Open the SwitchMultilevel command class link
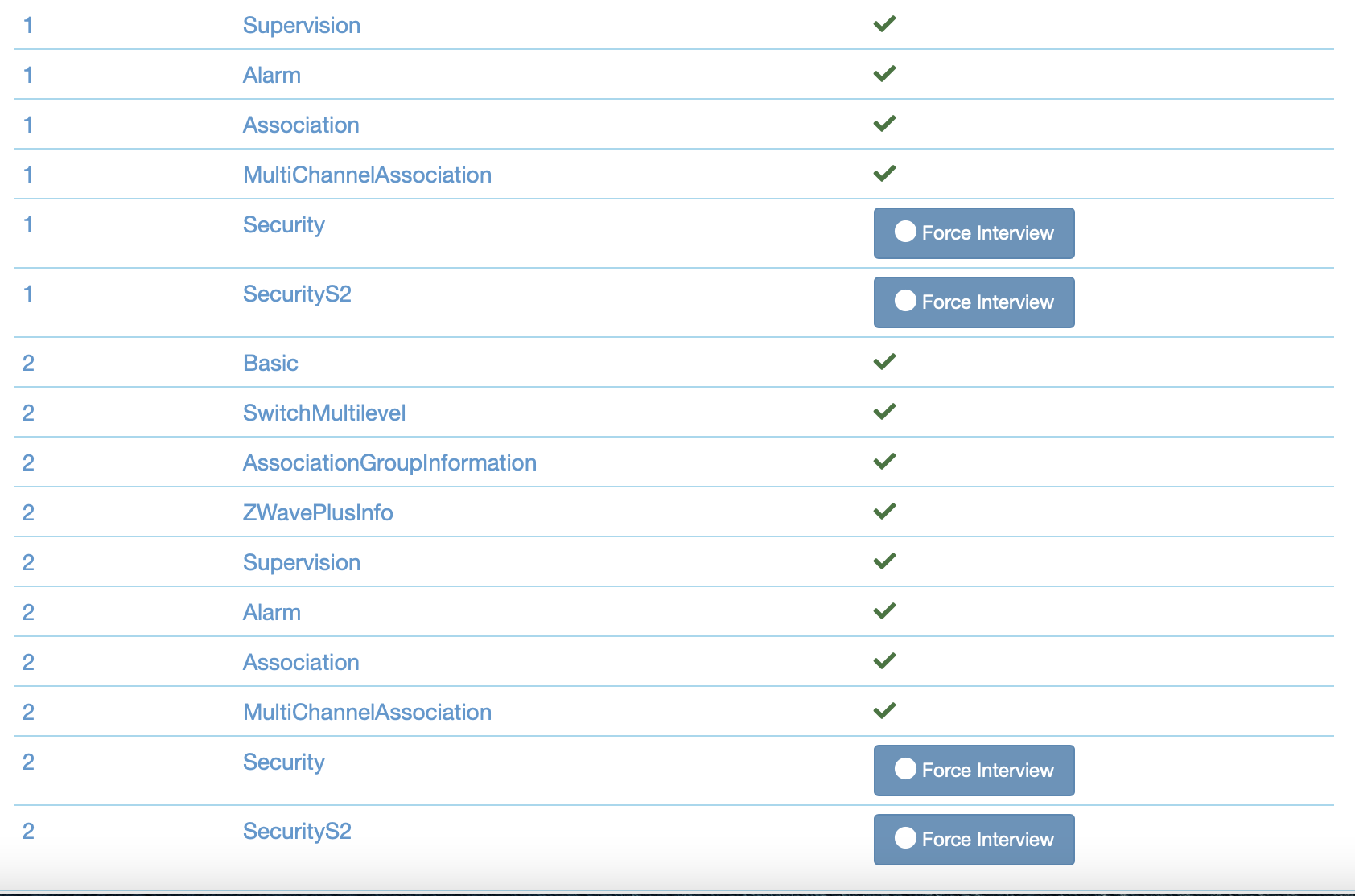1355x896 pixels. pos(324,413)
